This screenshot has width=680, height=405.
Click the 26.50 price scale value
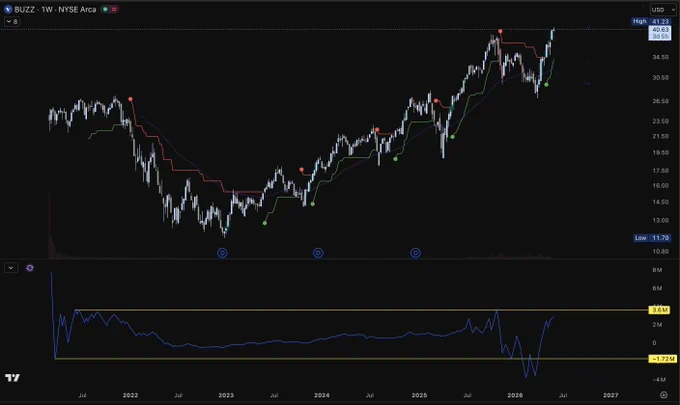click(660, 101)
